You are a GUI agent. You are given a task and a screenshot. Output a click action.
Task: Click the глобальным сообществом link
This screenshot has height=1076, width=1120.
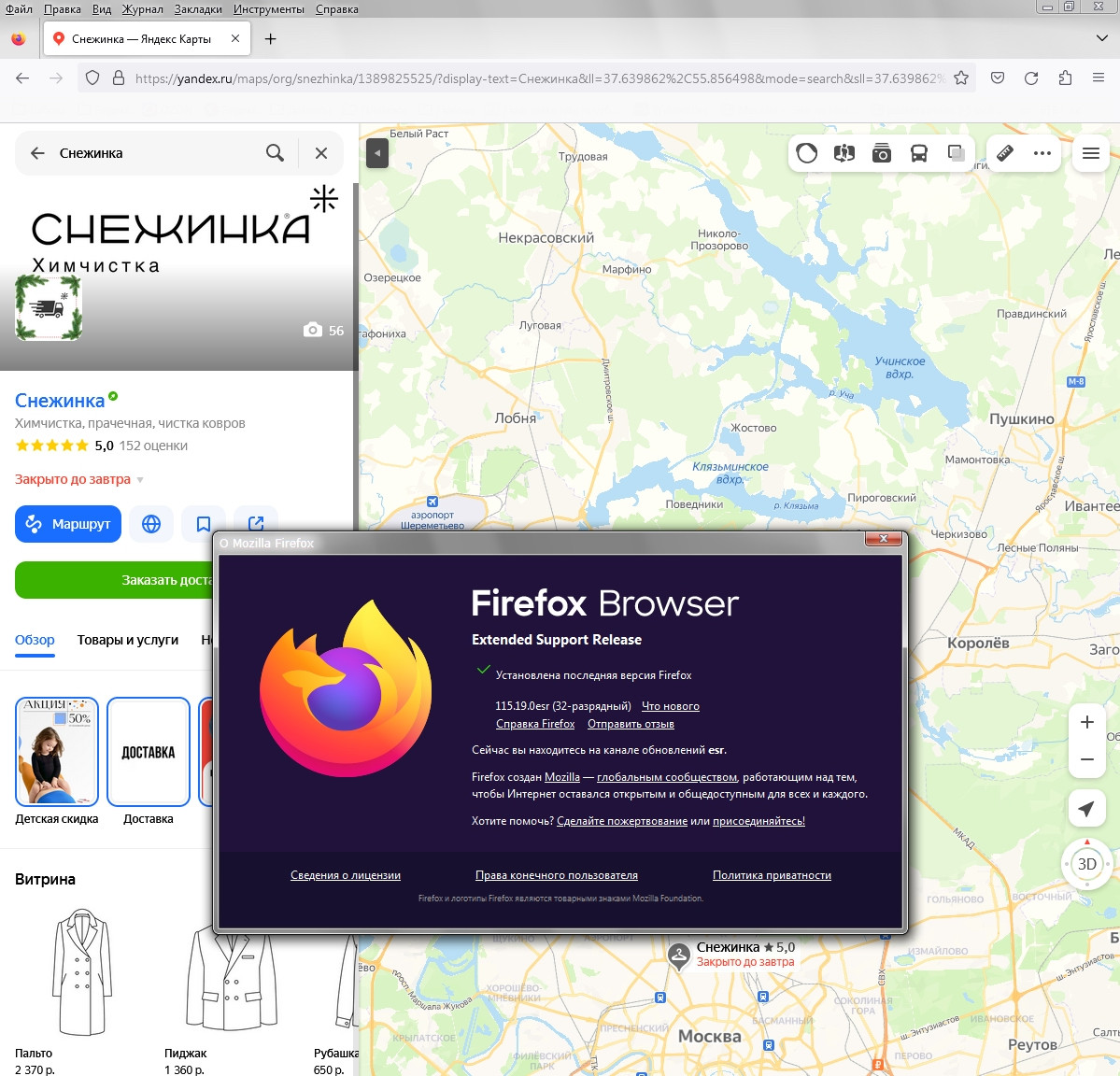click(x=667, y=777)
